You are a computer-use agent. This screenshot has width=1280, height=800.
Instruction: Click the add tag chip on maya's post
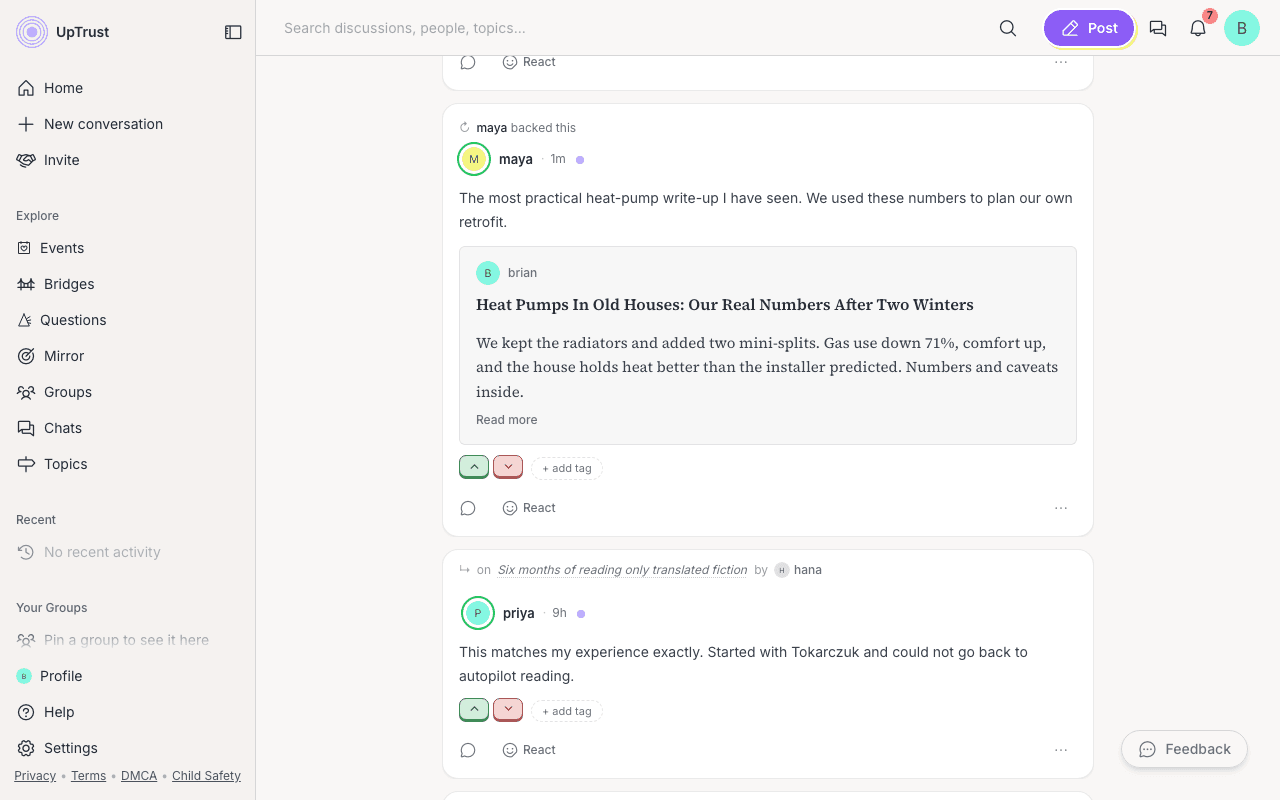coord(567,468)
